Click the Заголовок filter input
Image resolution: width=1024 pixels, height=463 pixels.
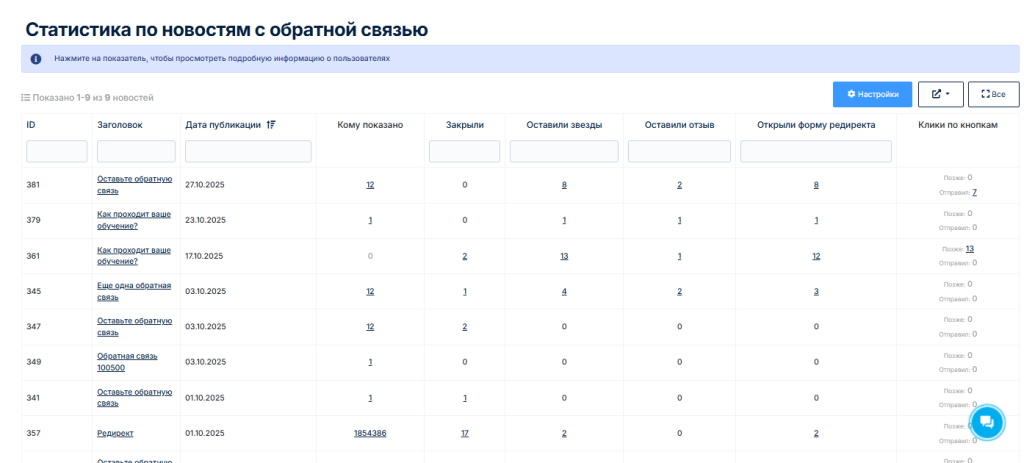pos(136,151)
